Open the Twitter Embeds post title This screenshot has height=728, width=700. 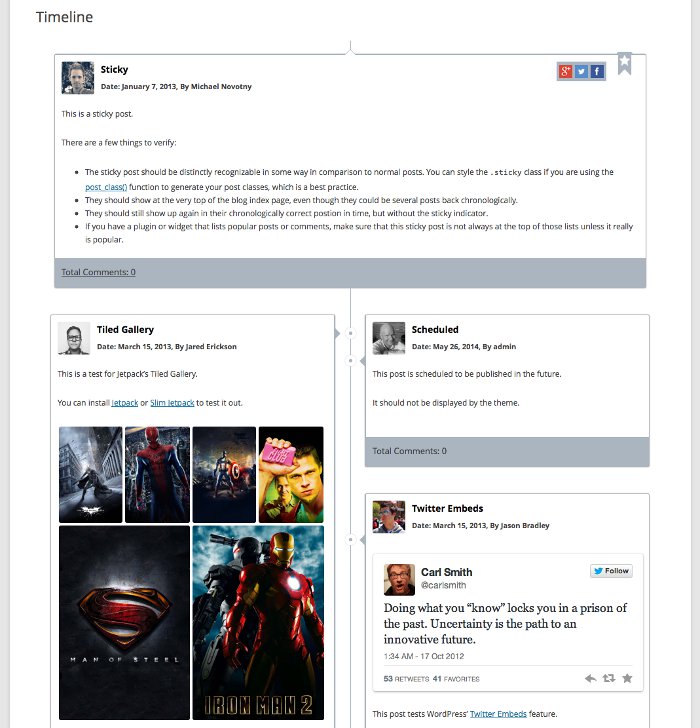447,508
